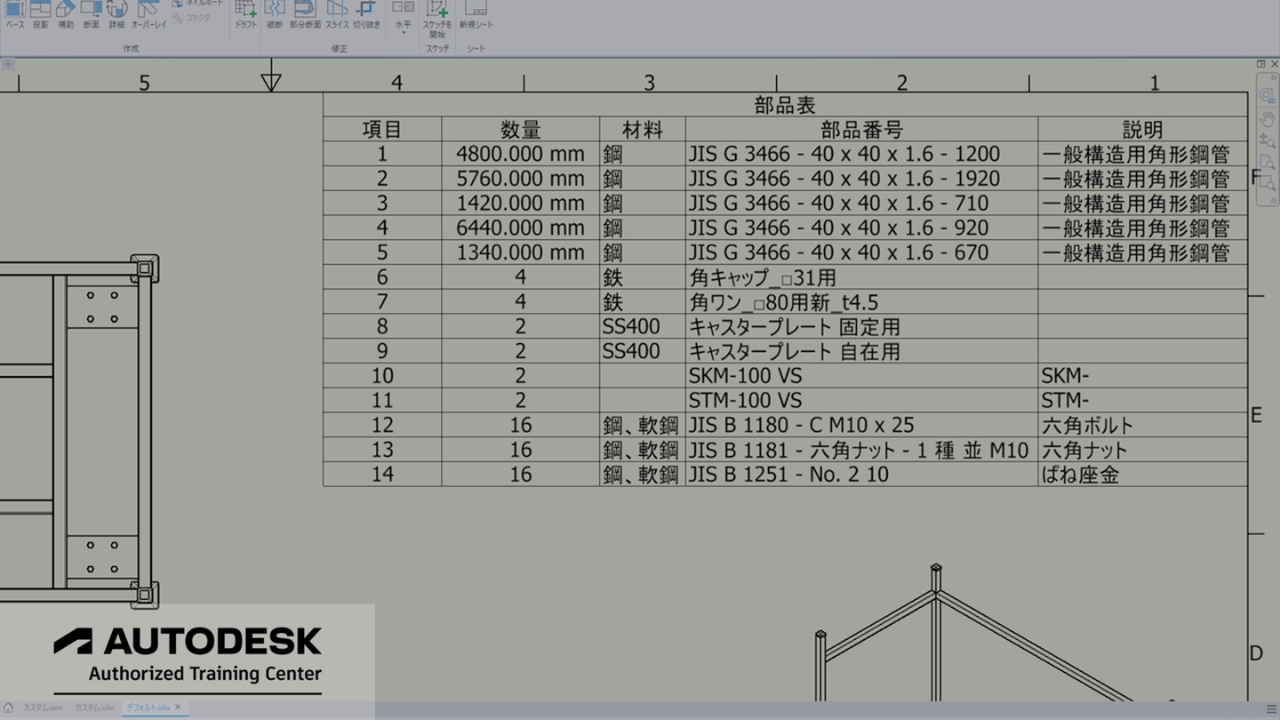Create a 新規シート (New sheet)
Screen dimensions: 1280x720
point(476,15)
